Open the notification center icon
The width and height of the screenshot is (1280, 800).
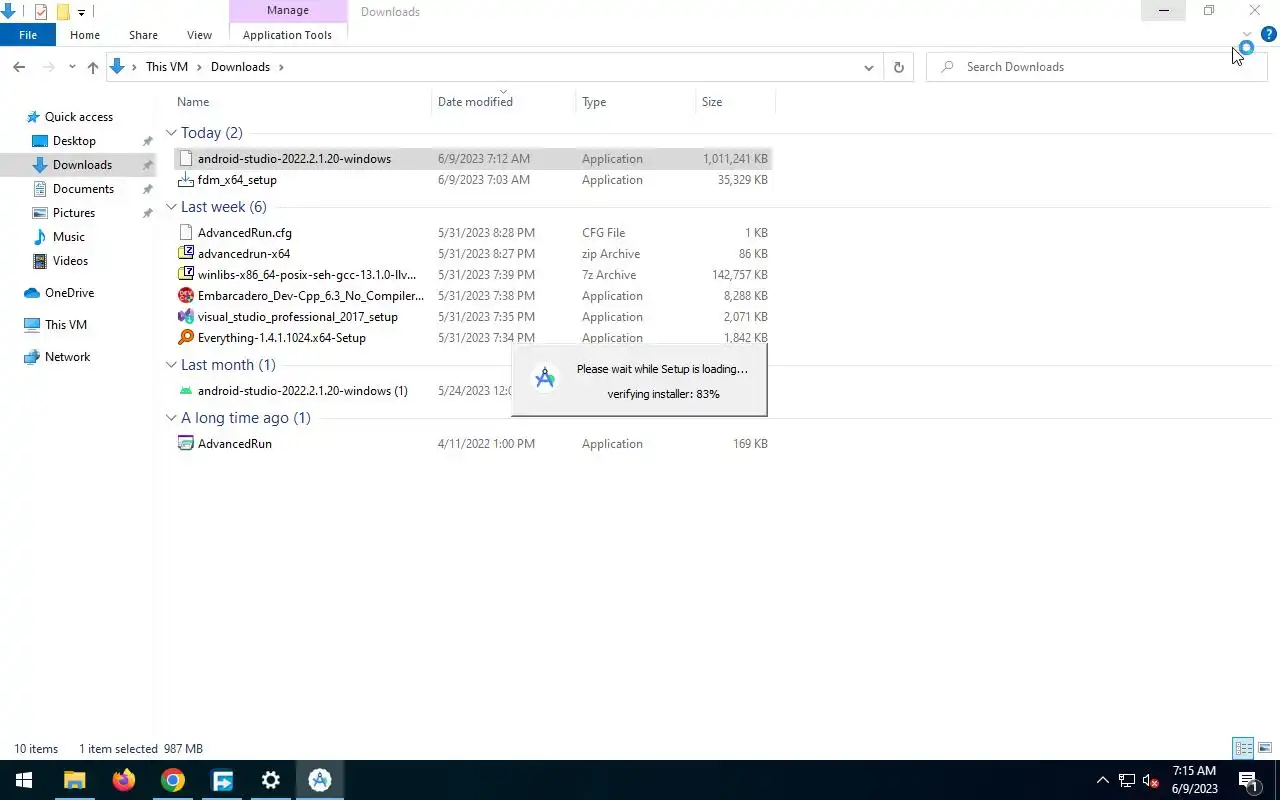(x=1249, y=781)
